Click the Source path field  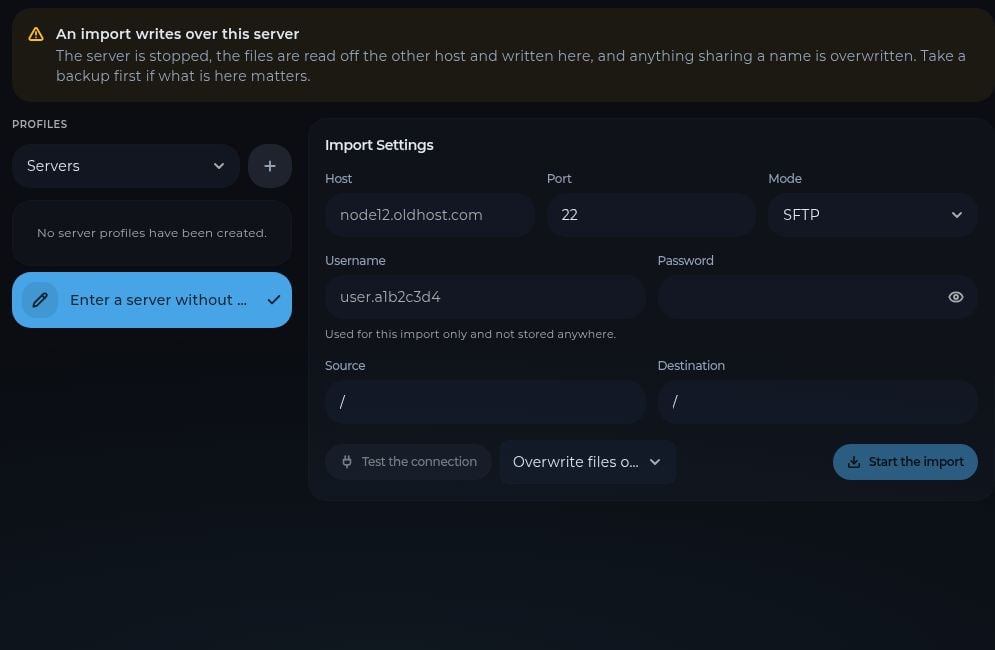coord(485,402)
